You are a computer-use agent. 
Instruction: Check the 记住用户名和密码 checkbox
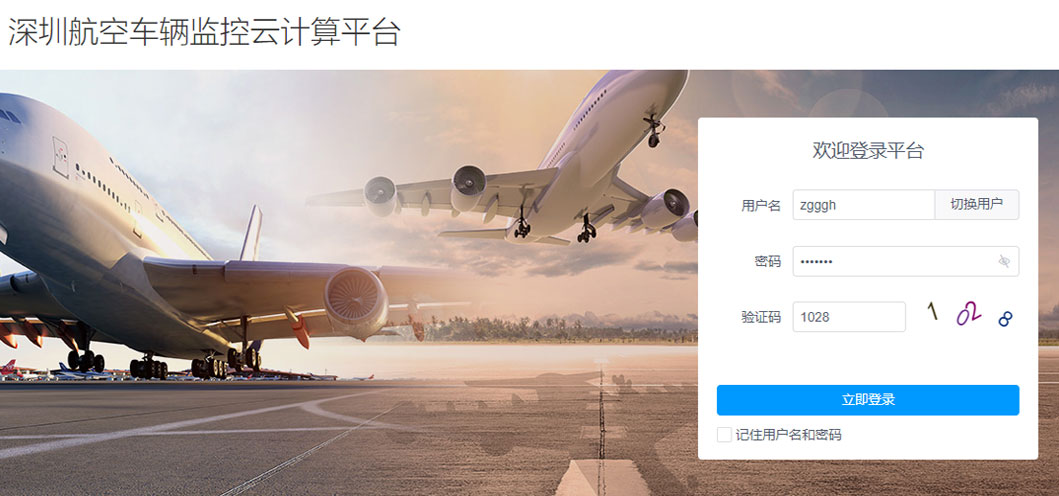pos(724,435)
